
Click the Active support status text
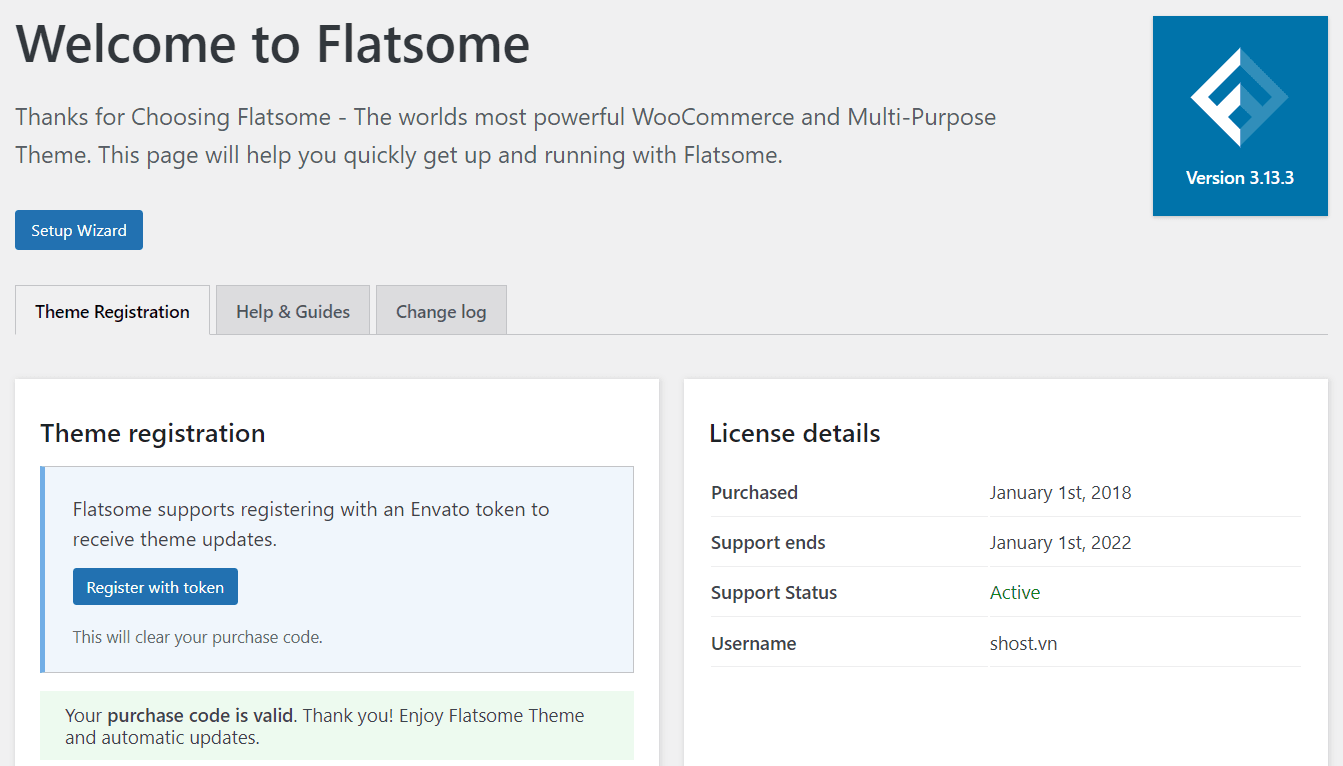[x=1014, y=592]
